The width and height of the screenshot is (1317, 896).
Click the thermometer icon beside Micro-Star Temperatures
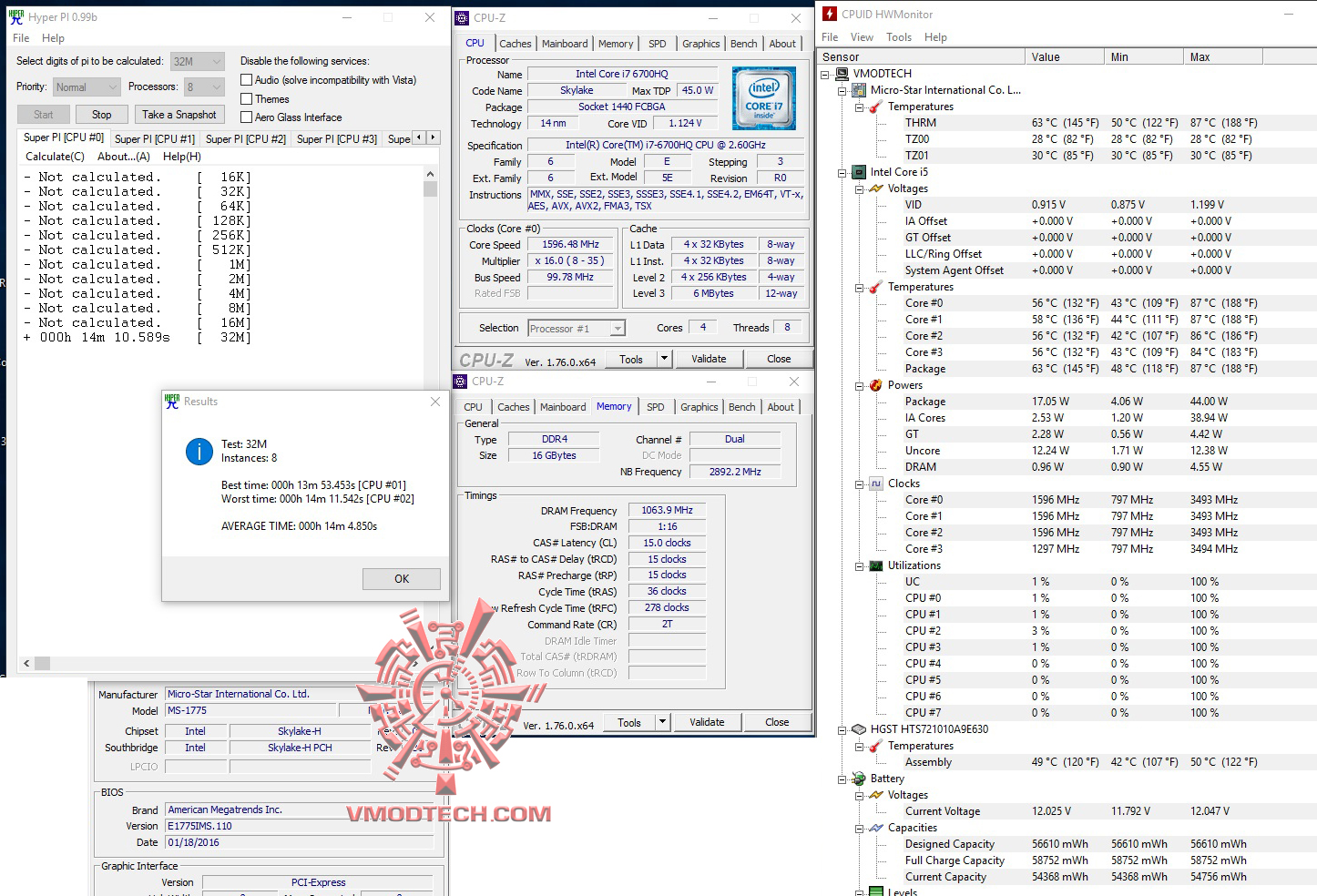point(876,107)
